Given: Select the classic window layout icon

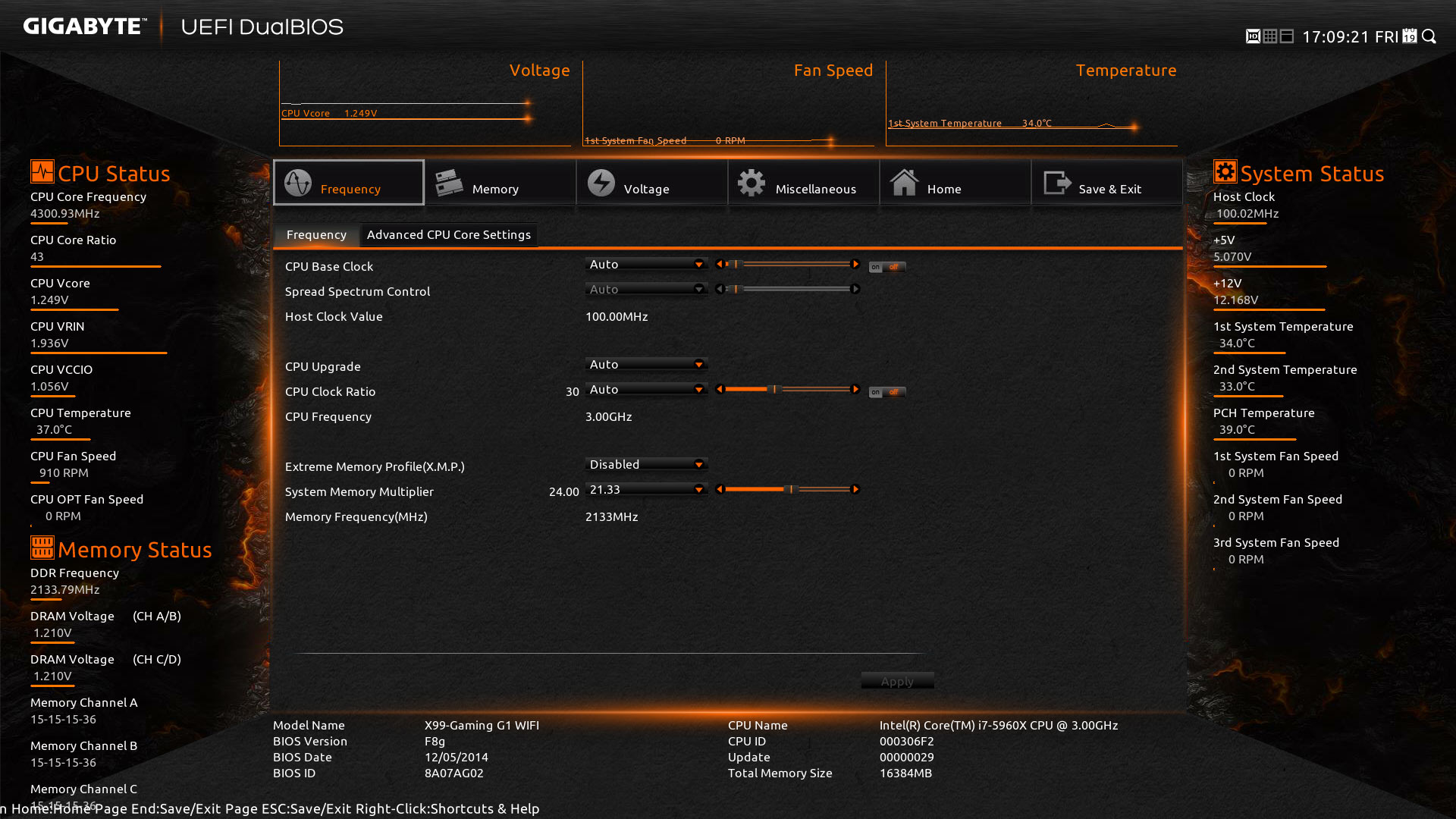Looking at the screenshot, I should [1287, 36].
